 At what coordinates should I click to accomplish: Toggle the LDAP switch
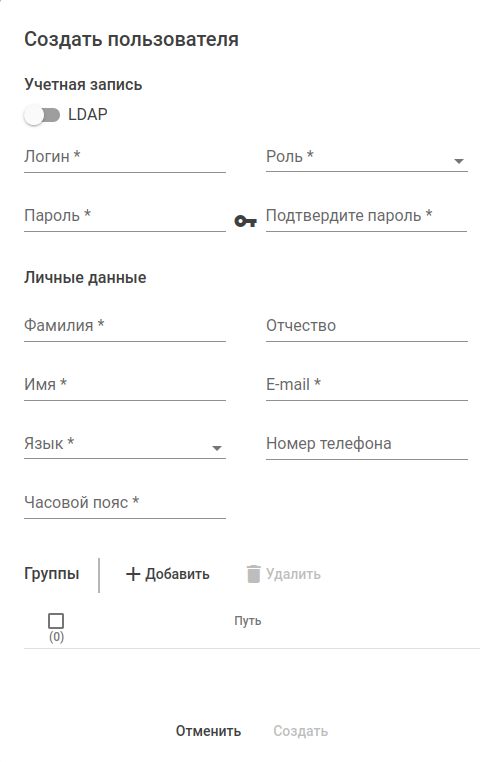pos(42,115)
